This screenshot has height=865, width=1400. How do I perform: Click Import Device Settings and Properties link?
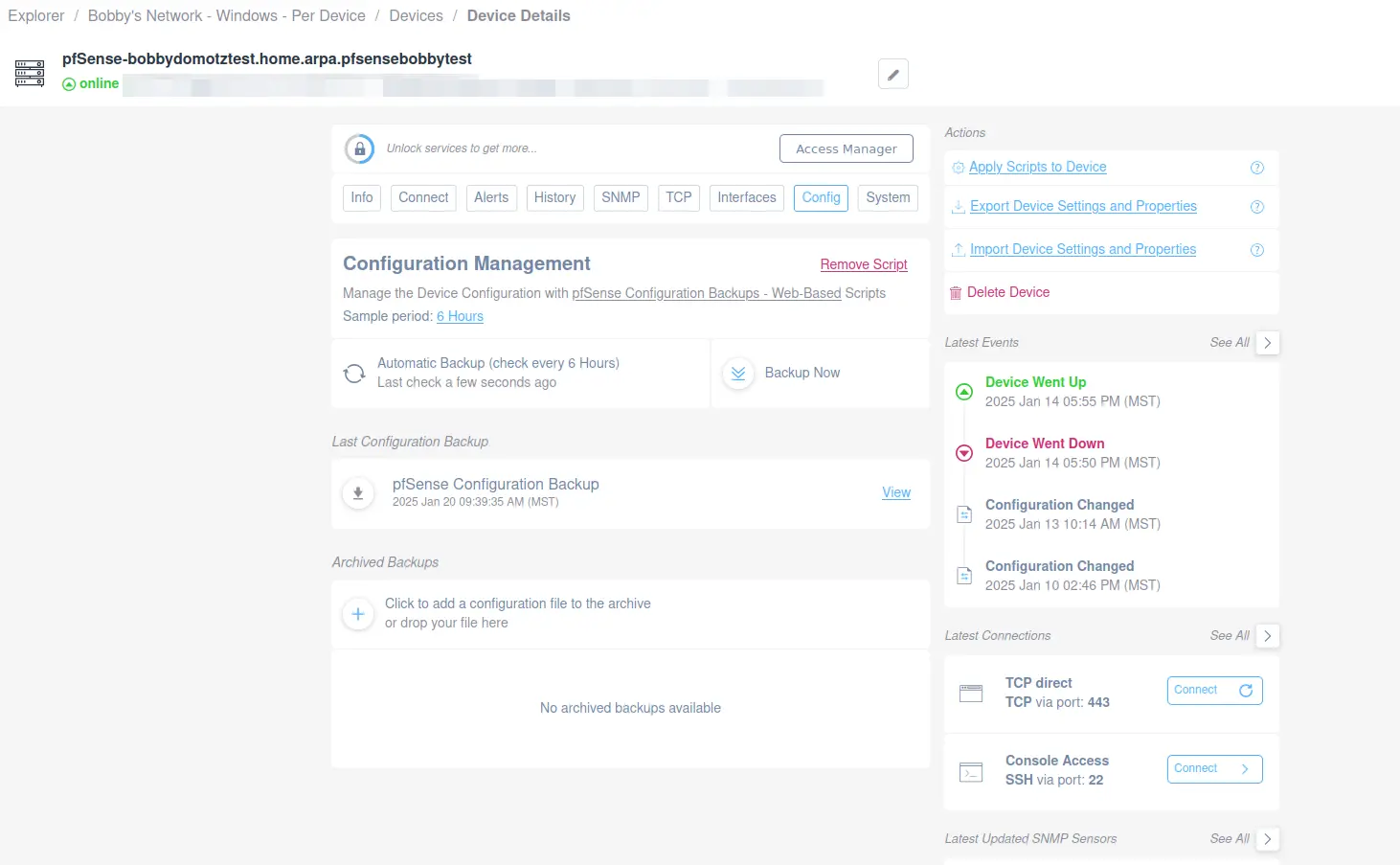1083,249
